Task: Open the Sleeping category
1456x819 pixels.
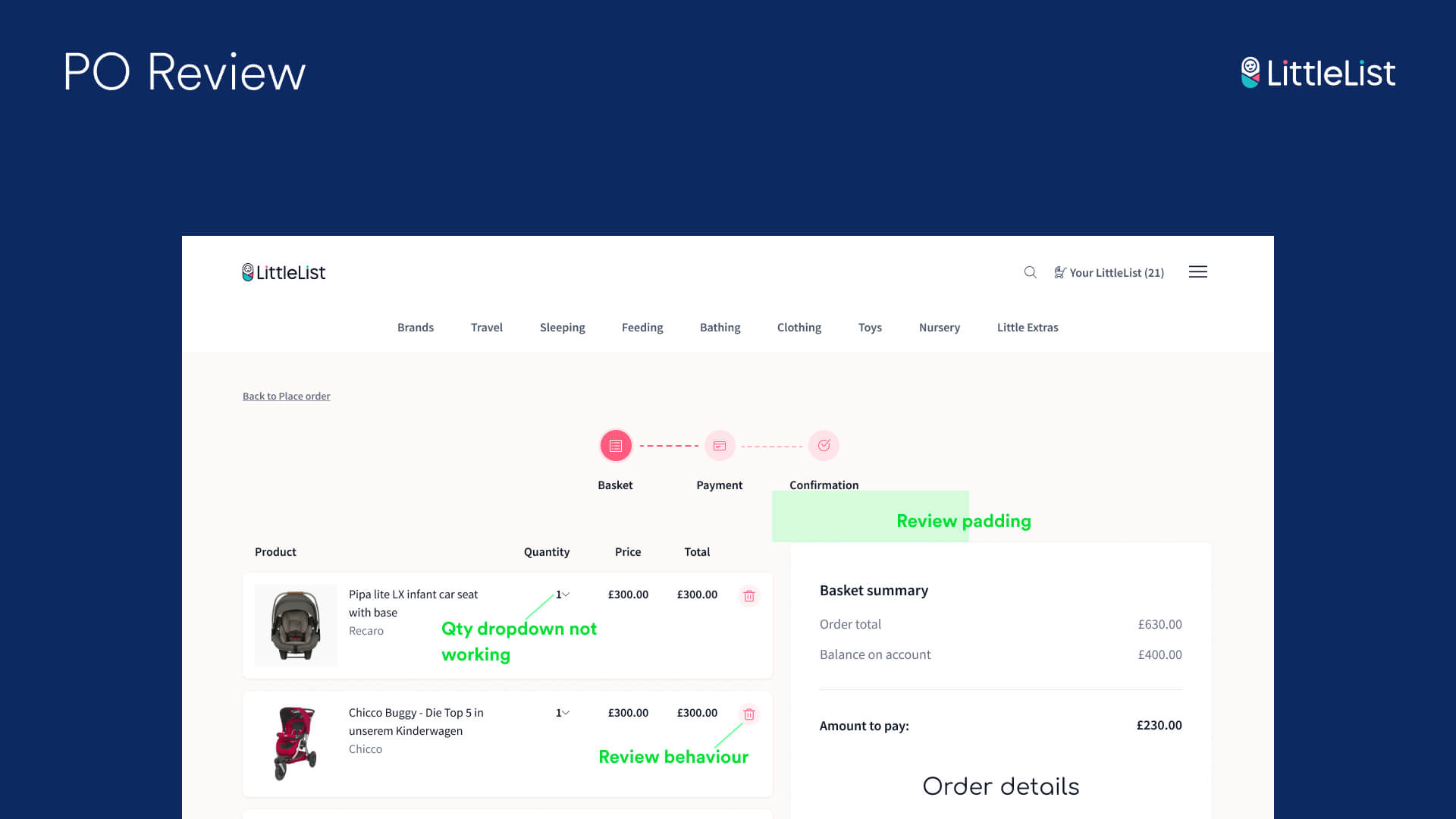Action: click(563, 328)
